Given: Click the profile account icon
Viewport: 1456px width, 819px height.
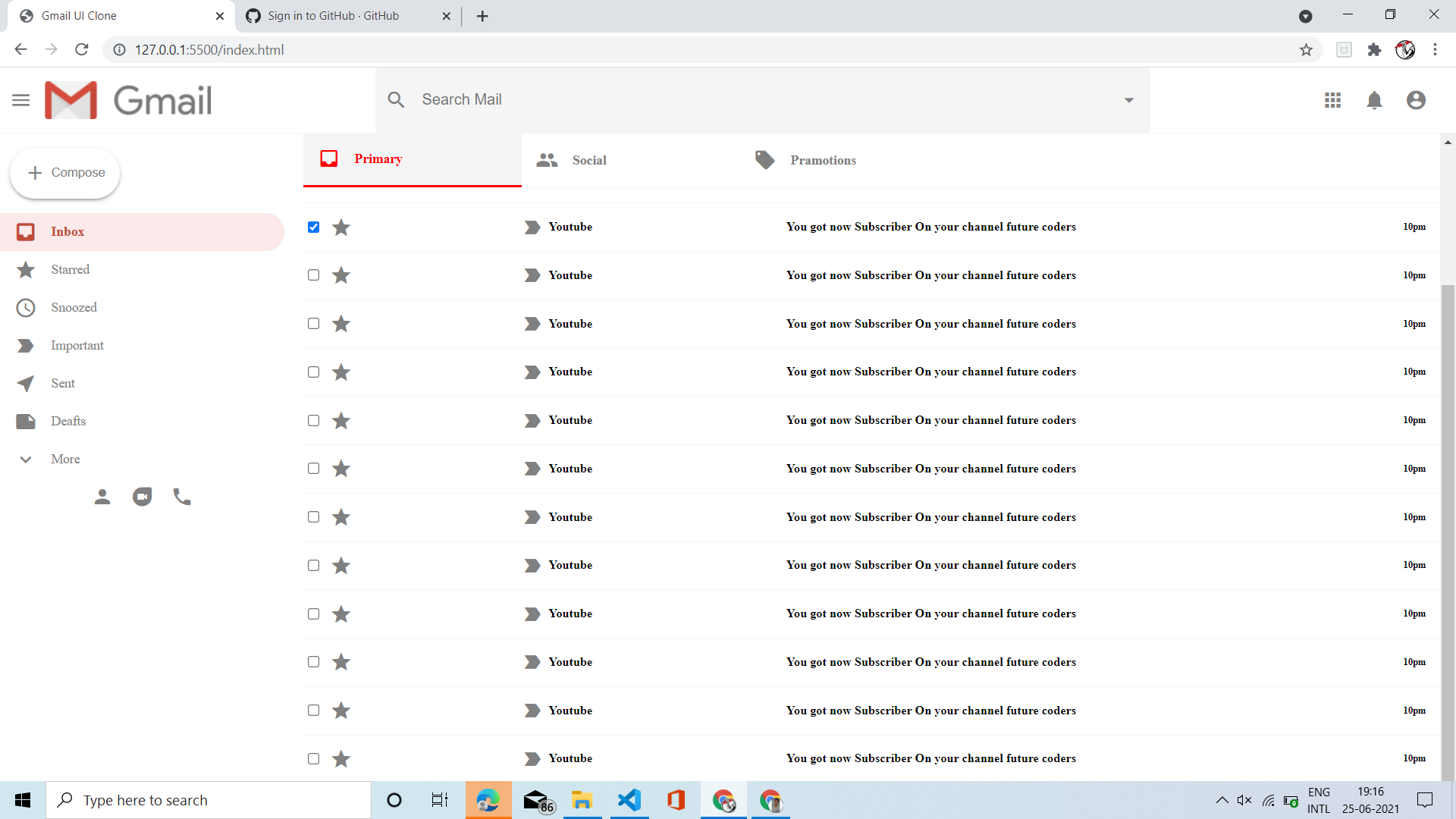Looking at the screenshot, I should (x=1417, y=100).
